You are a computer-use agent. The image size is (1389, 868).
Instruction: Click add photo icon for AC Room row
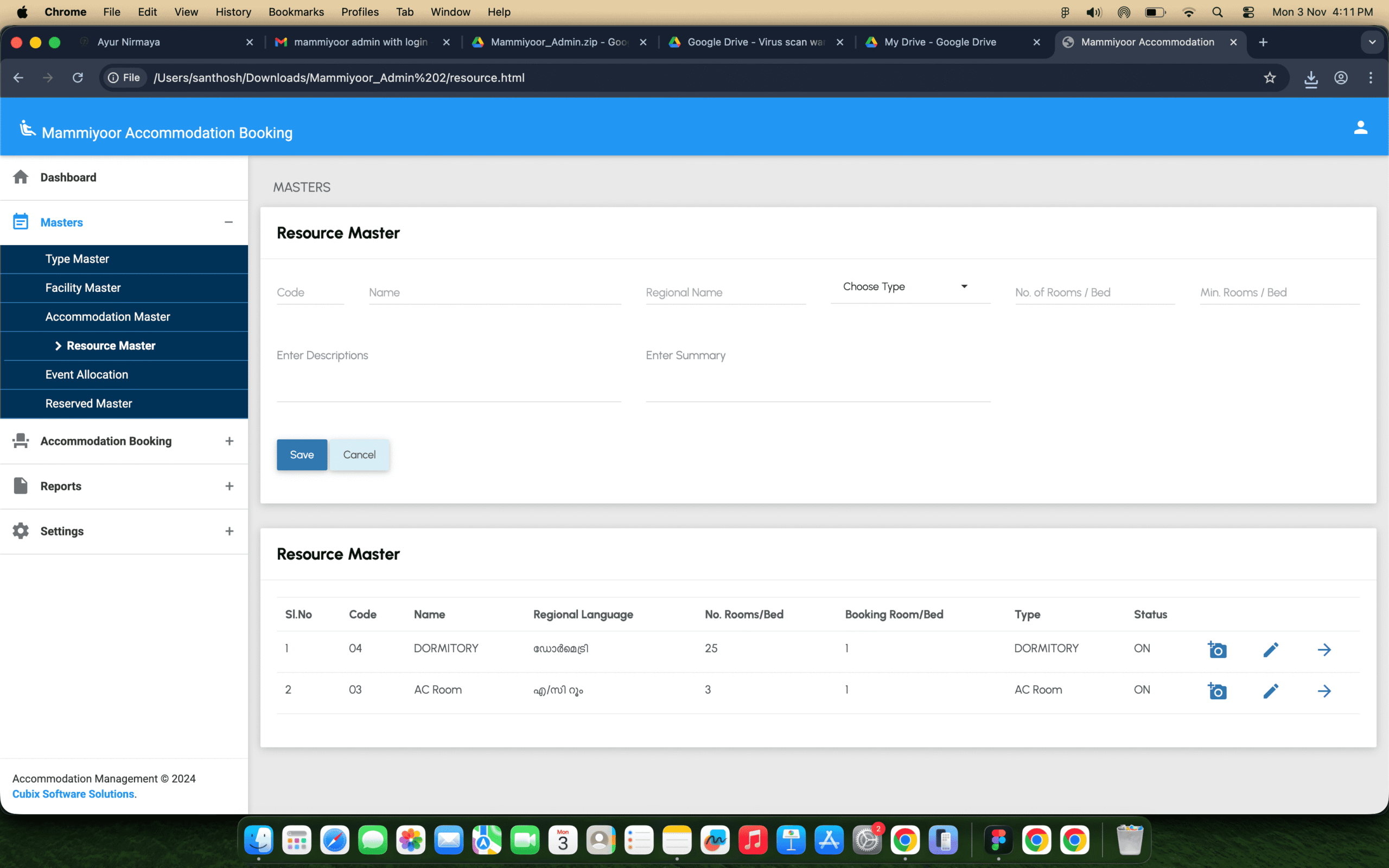click(1217, 691)
